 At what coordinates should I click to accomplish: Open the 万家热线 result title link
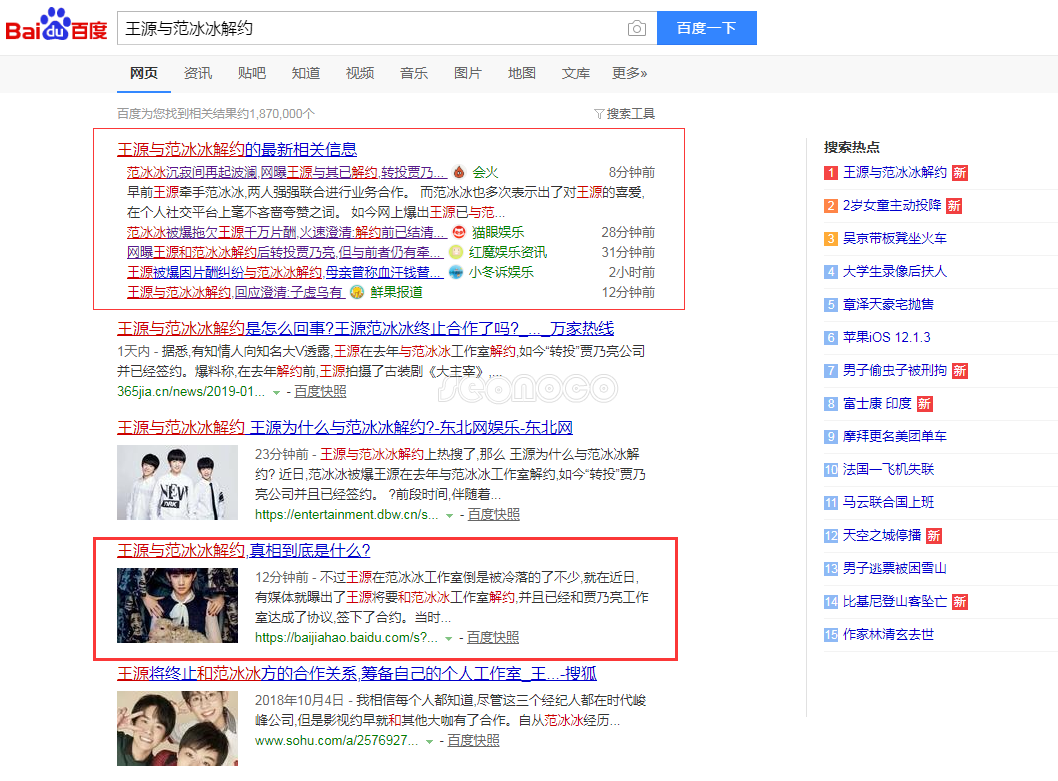(366, 328)
